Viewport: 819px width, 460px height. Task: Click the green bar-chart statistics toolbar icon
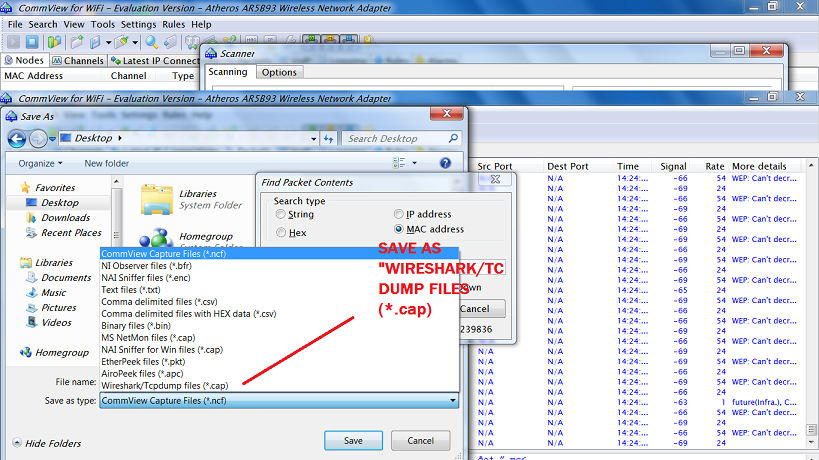click(x=54, y=42)
